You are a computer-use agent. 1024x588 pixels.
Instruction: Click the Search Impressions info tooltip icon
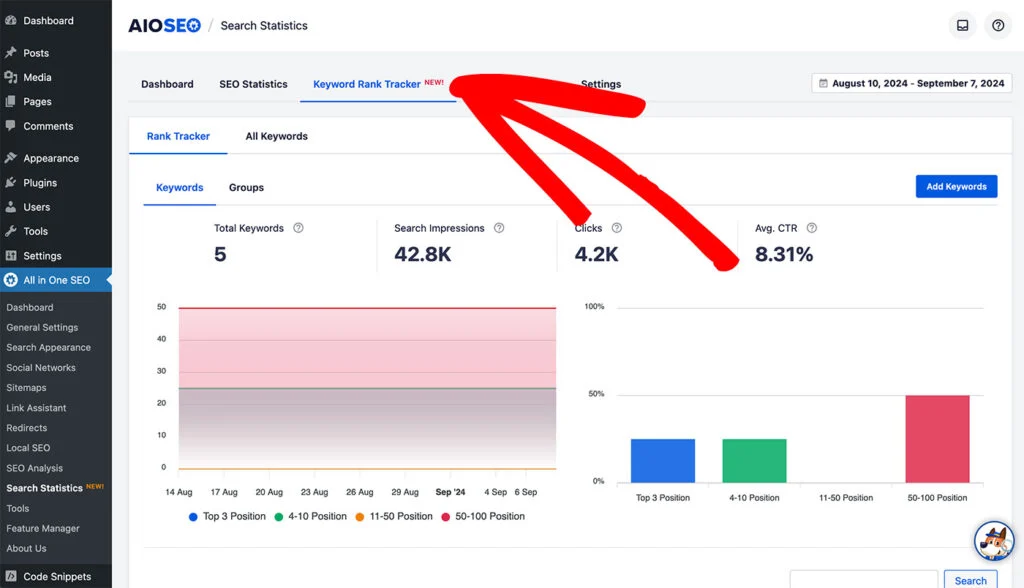coord(499,228)
